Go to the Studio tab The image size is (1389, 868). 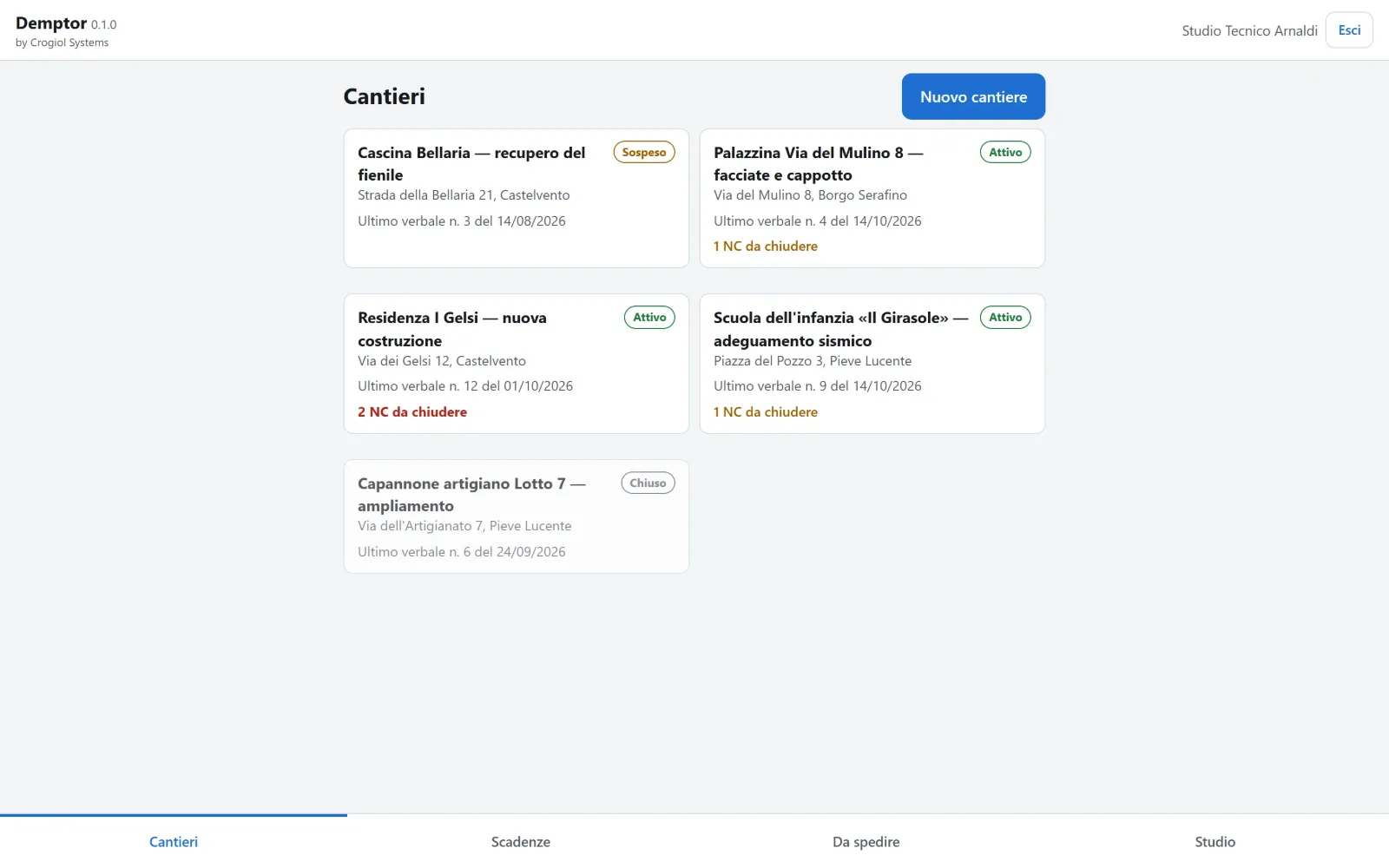pos(1215,841)
